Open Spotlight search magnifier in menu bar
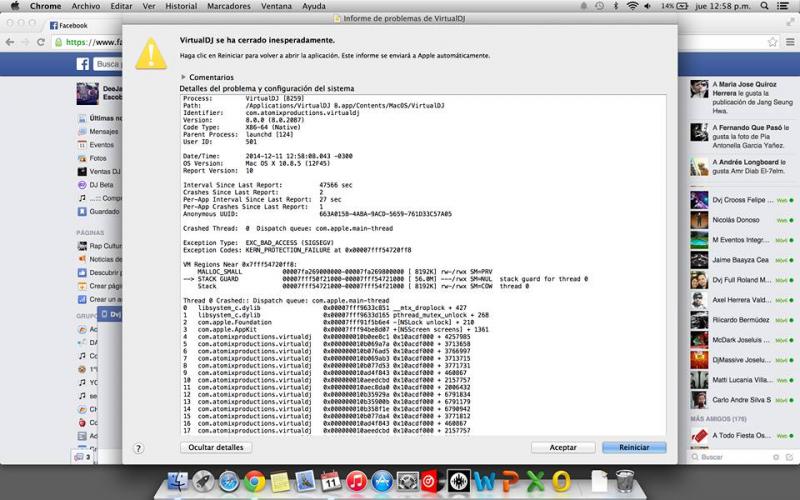 (764, 6)
